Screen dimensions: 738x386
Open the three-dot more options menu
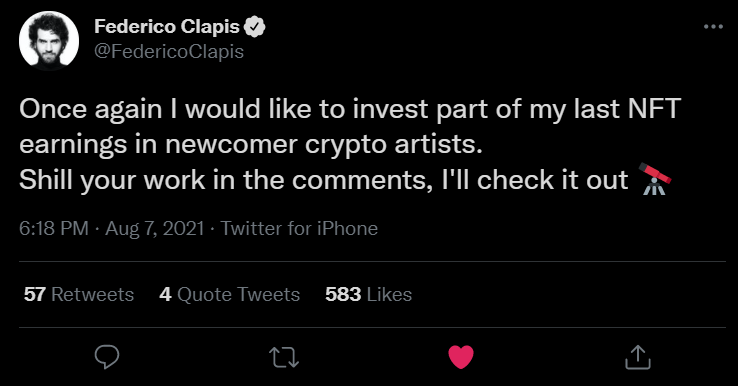click(x=713, y=27)
